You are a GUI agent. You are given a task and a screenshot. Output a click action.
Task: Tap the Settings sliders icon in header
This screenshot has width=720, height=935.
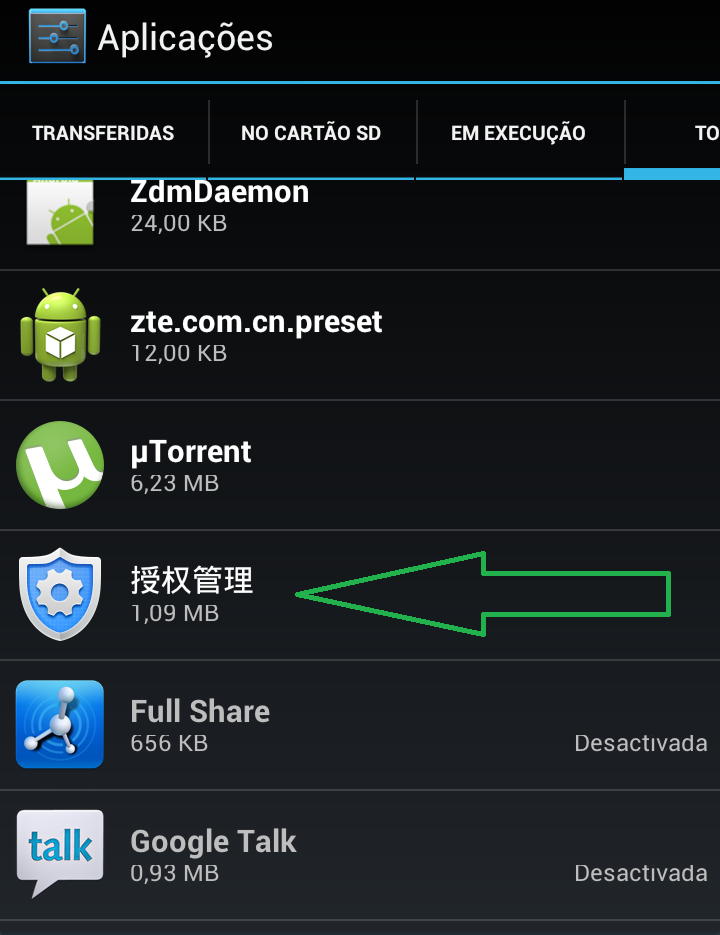(x=57, y=36)
